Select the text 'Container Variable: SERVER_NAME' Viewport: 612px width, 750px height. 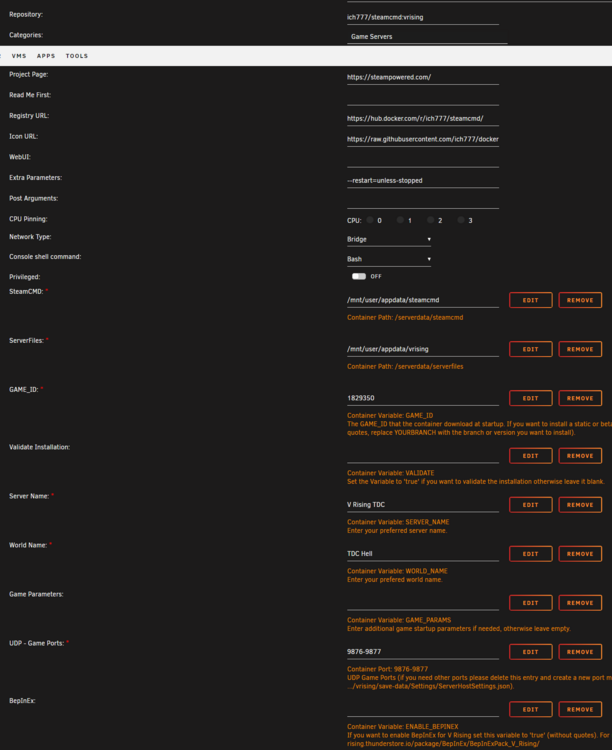[x=398, y=522]
